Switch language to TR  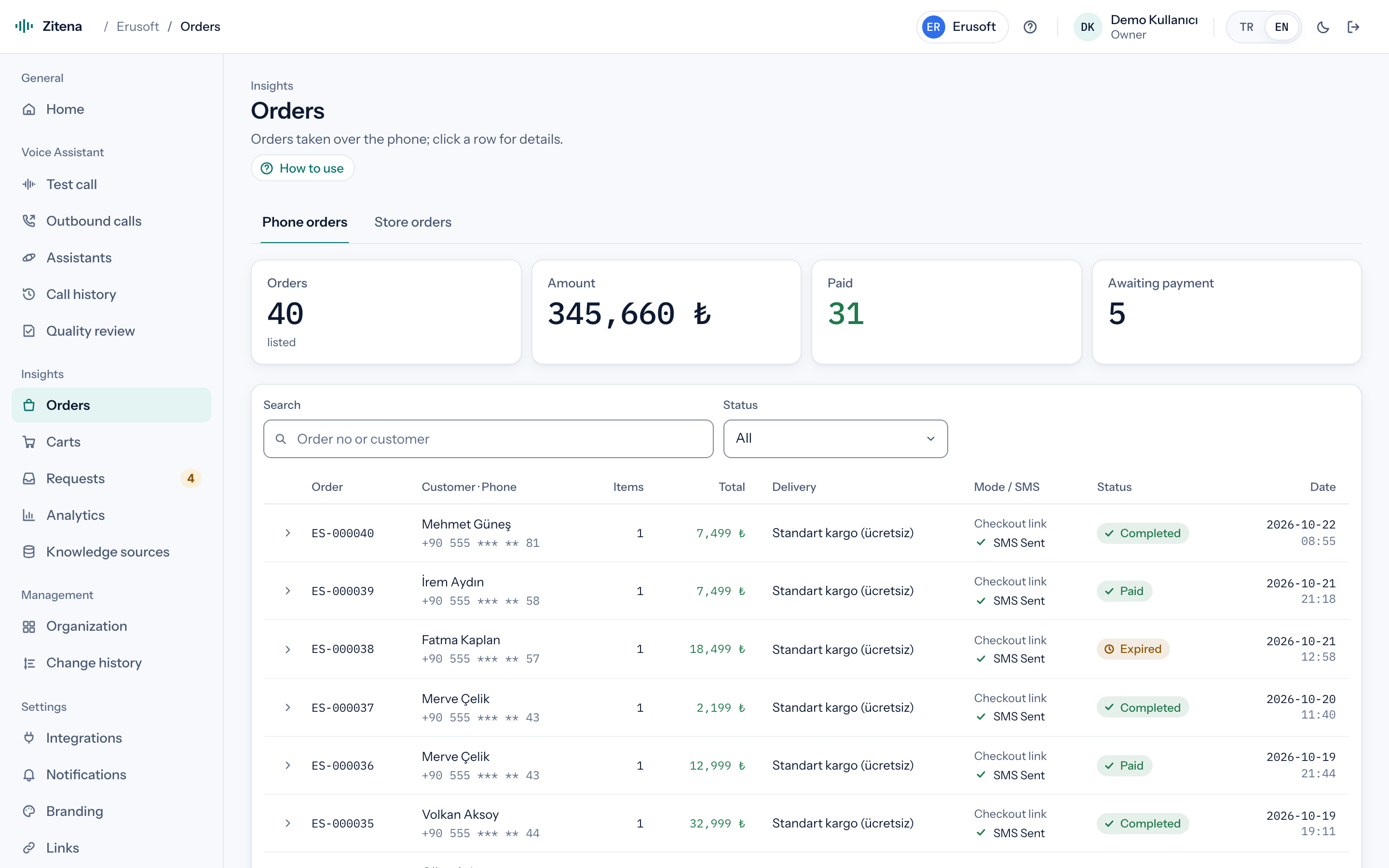(1246, 27)
